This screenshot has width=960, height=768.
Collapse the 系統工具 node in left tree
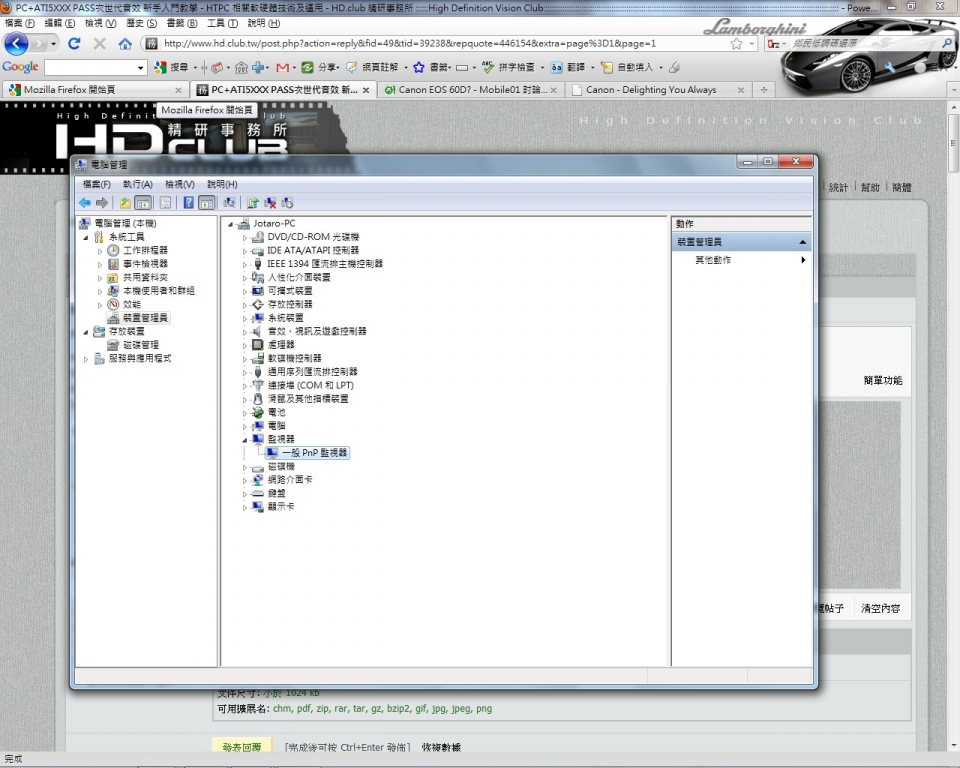coord(86,237)
